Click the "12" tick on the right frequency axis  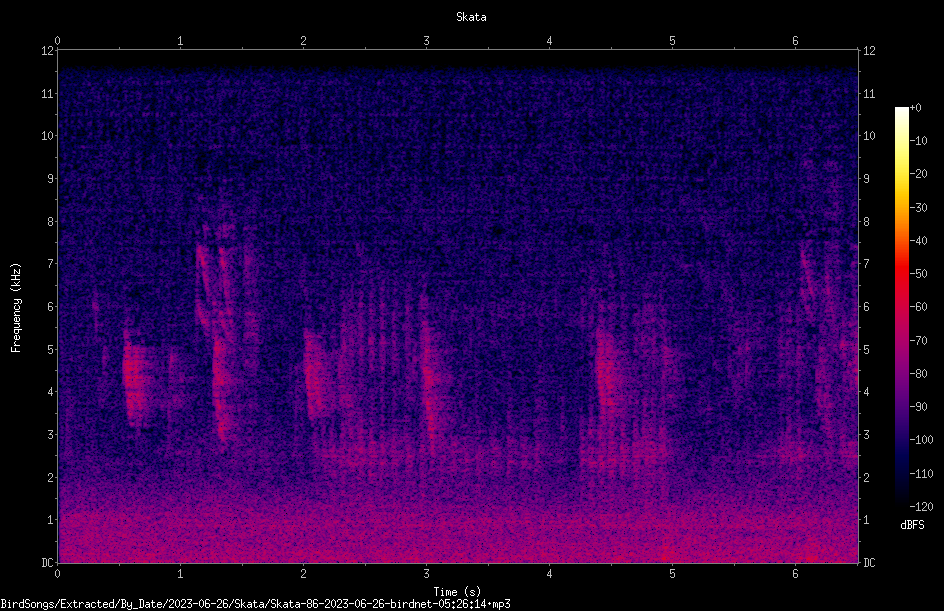[x=869, y=51]
